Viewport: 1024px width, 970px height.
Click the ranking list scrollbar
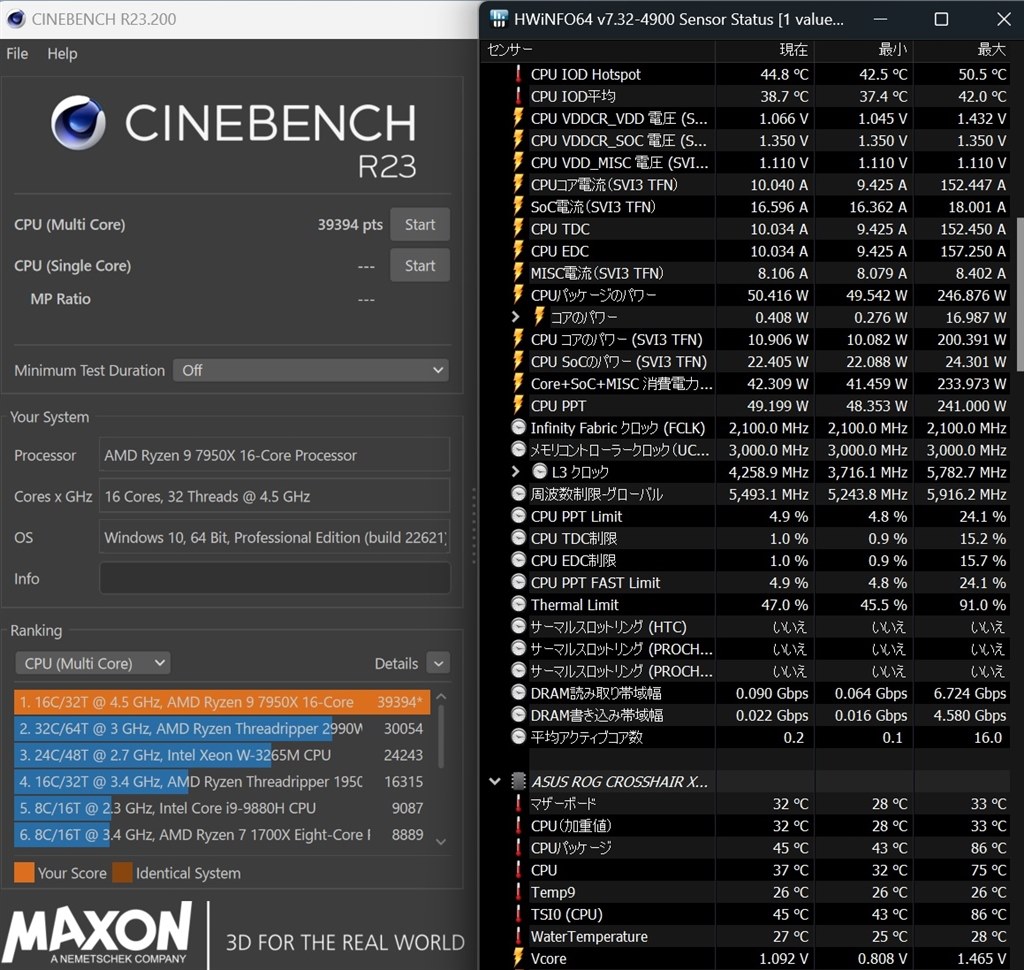pyautogui.click(x=441, y=737)
